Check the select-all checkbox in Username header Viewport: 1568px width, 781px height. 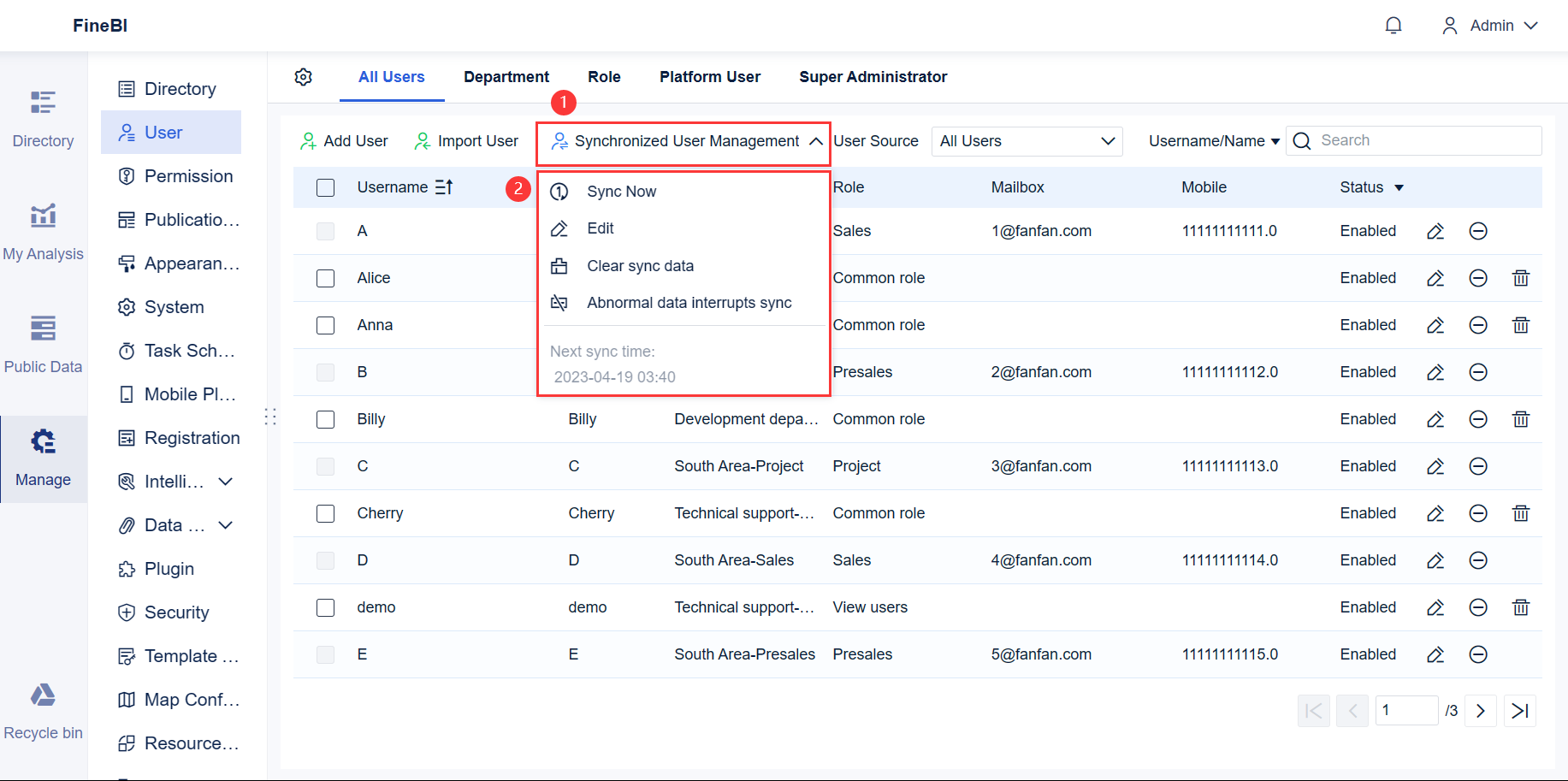coord(325,186)
